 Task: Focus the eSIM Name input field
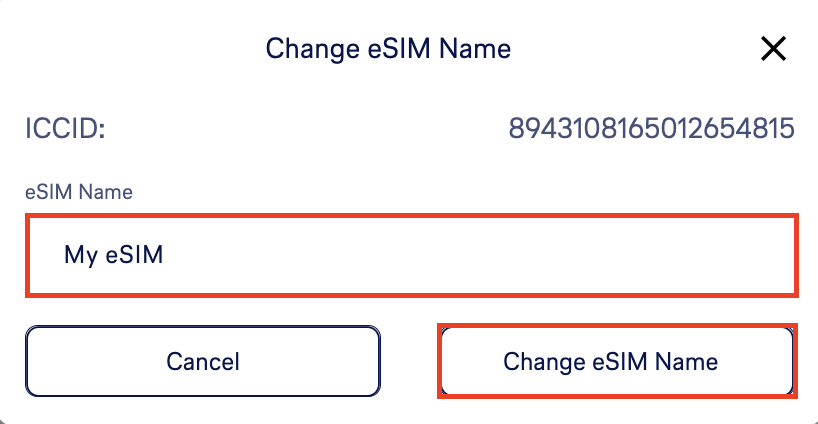pyautogui.click(x=411, y=255)
